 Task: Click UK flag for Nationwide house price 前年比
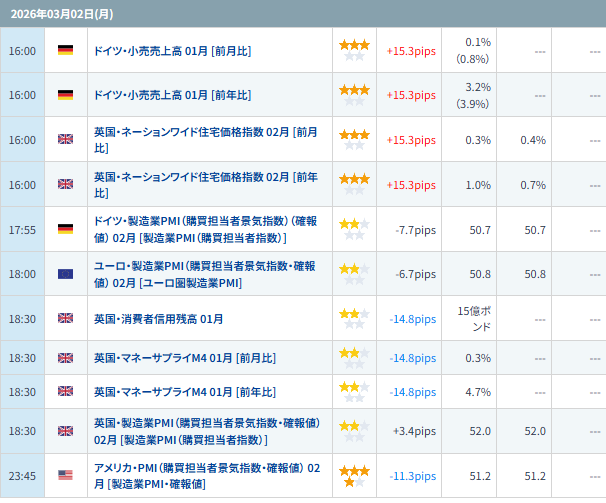(x=66, y=185)
